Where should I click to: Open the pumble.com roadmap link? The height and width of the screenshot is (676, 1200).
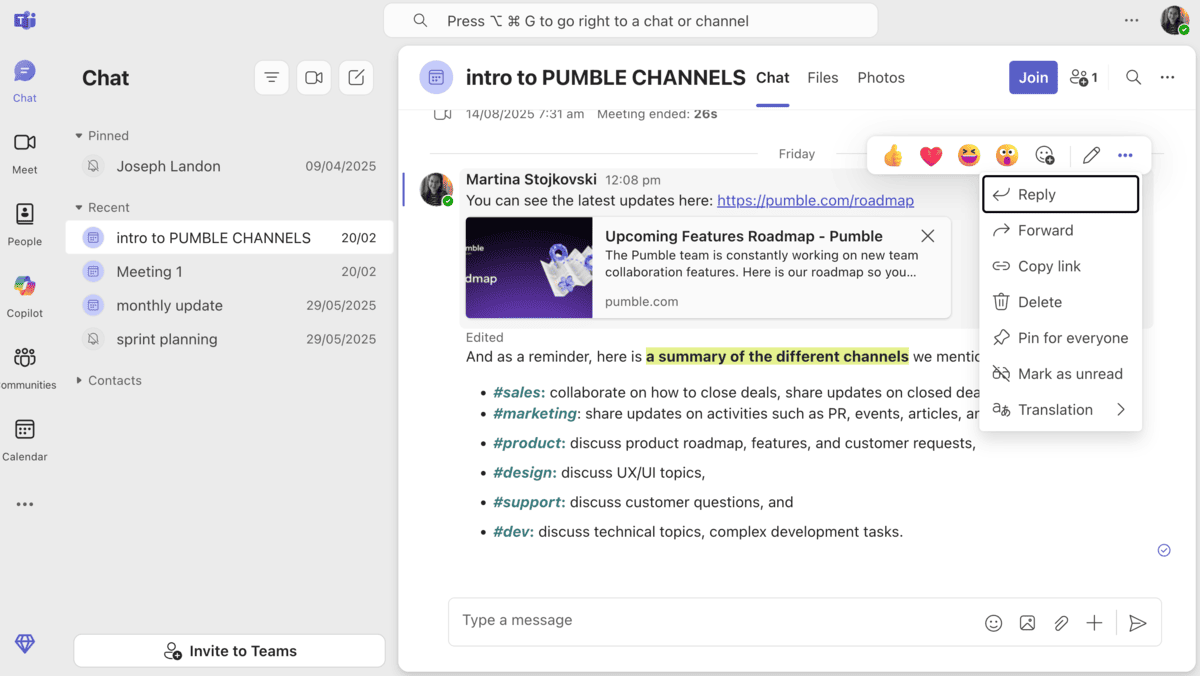pos(815,200)
